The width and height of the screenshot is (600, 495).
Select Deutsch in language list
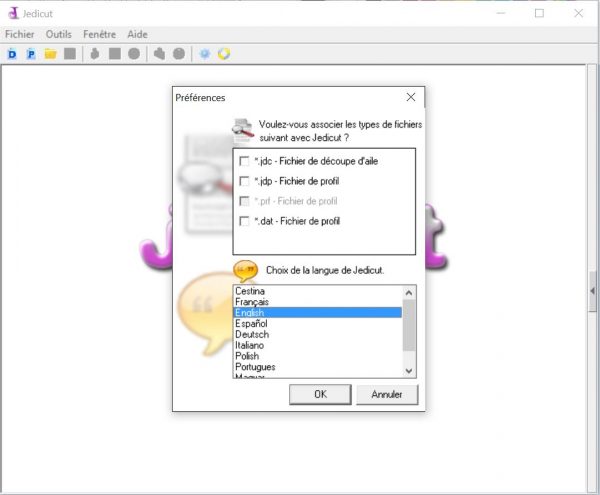coord(318,334)
